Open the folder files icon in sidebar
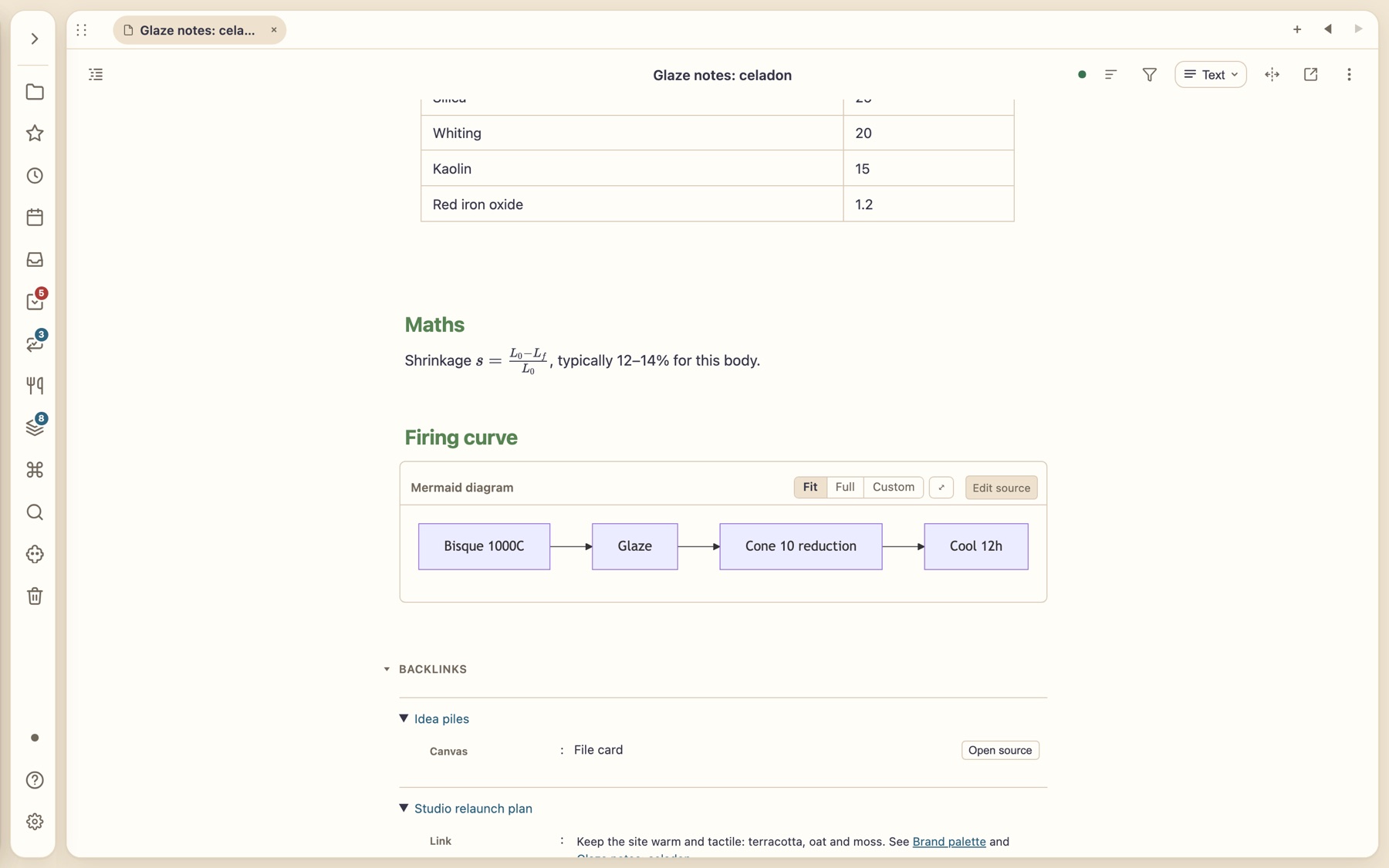 (35, 92)
